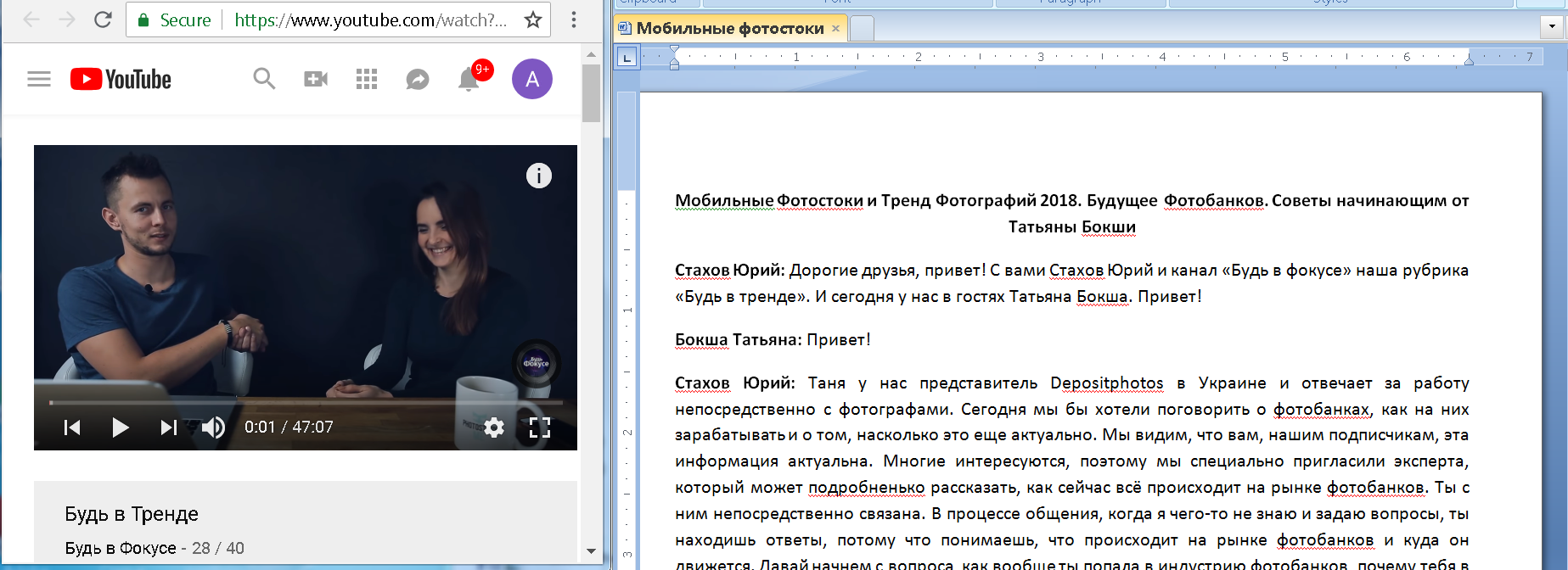Open the YouTube apps grid
Image resolution: width=1568 pixels, height=570 pixels.
pyautogui.click(x=367, y=79)
